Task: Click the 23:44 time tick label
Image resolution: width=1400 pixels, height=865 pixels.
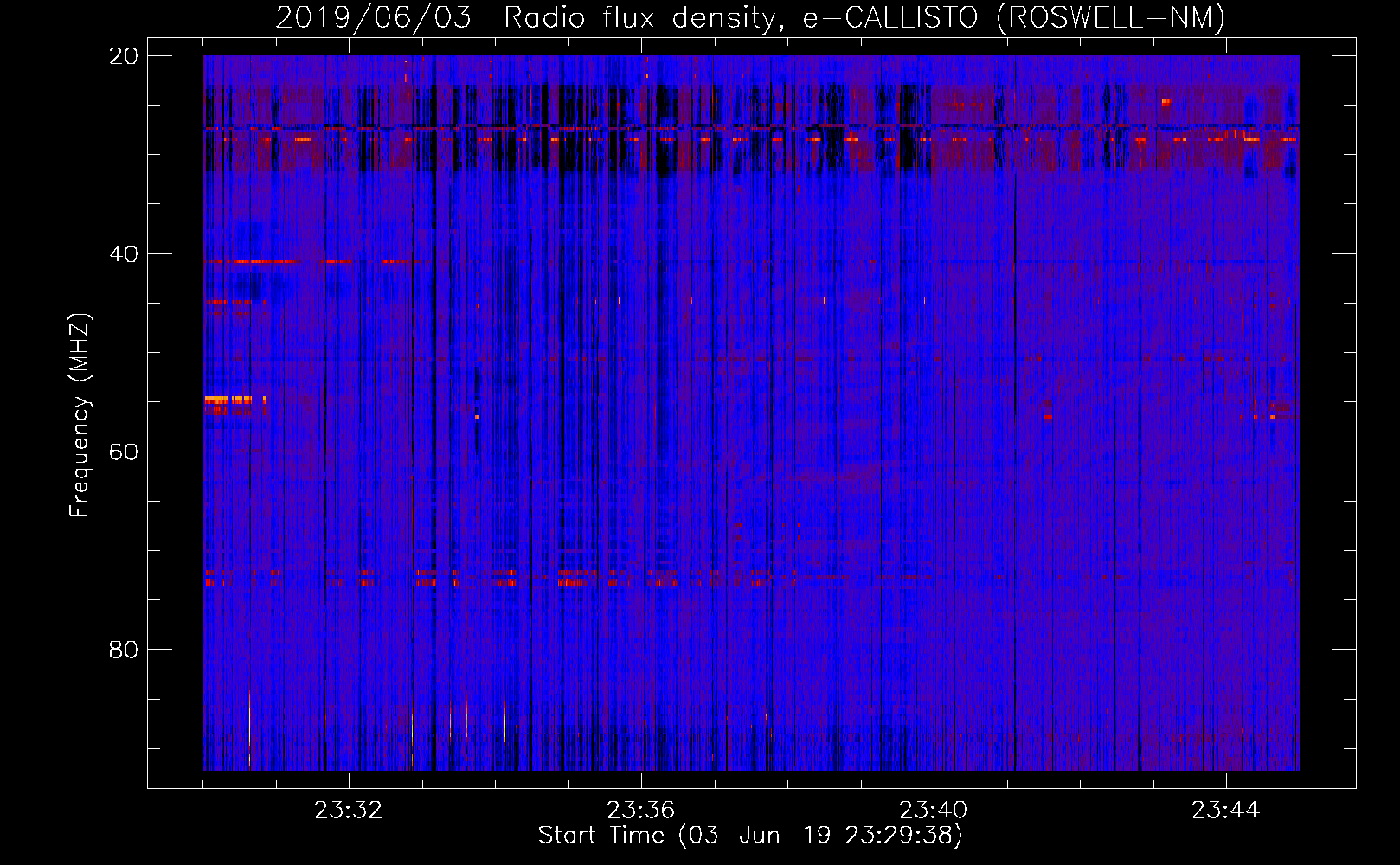Action: pos(1225,811)
